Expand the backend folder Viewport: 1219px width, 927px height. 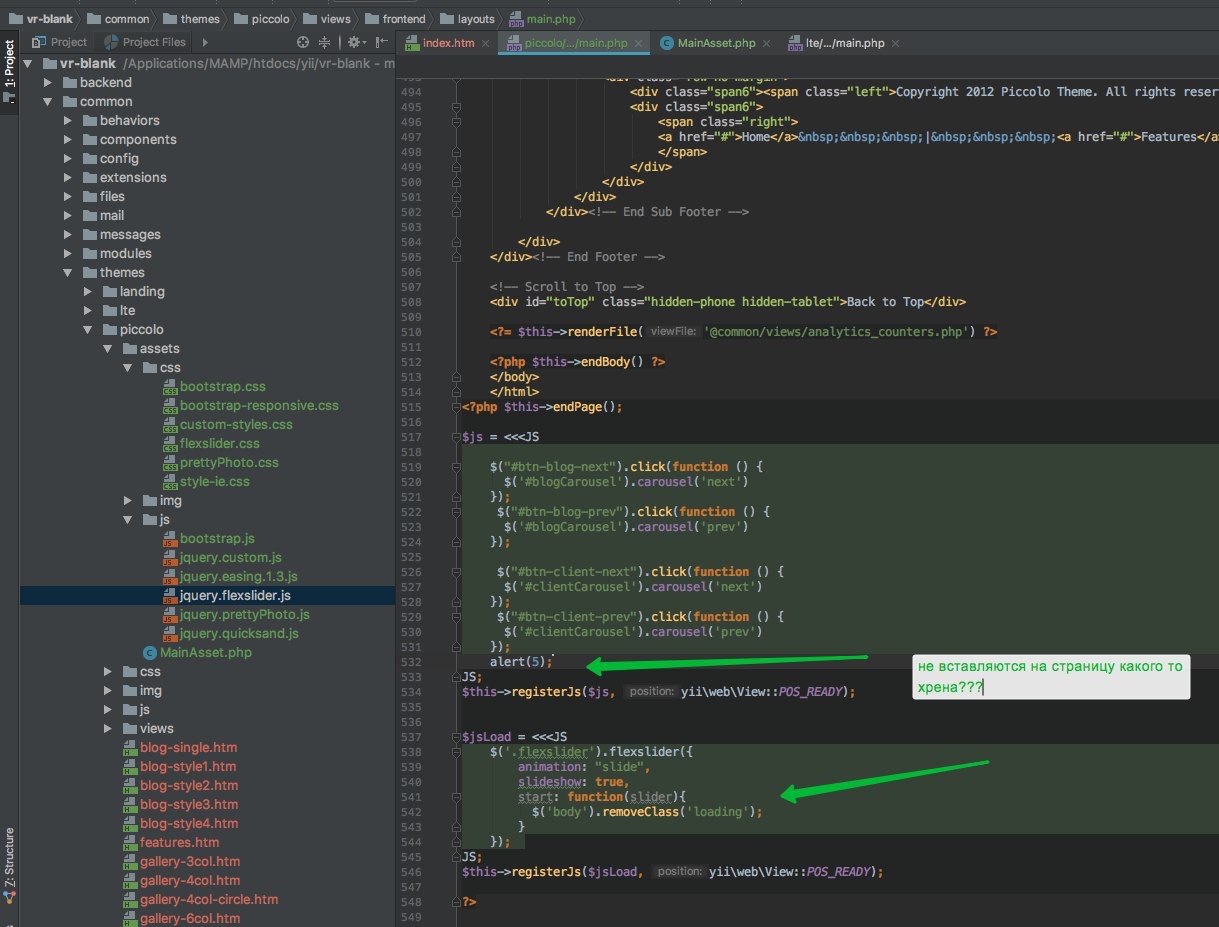tap(48, 83)
